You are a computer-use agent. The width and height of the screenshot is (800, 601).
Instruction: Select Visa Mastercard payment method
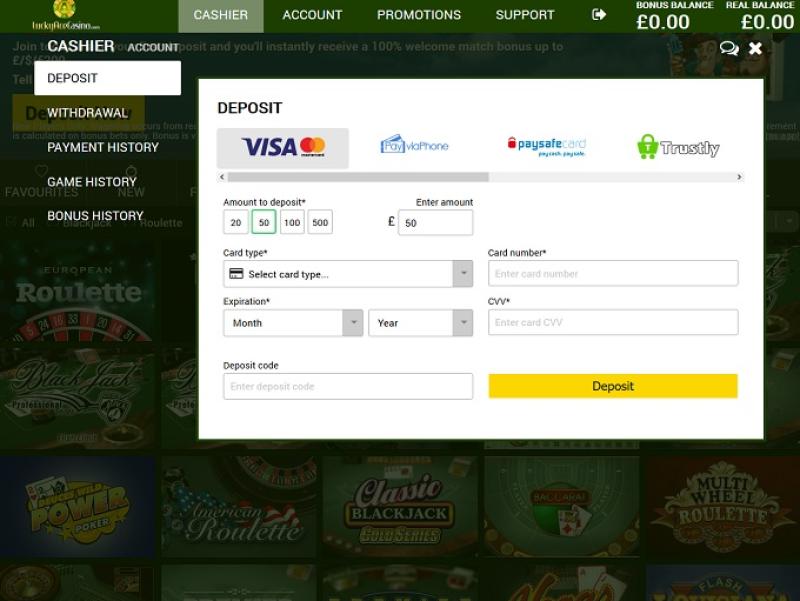click(x=283, y=148)
